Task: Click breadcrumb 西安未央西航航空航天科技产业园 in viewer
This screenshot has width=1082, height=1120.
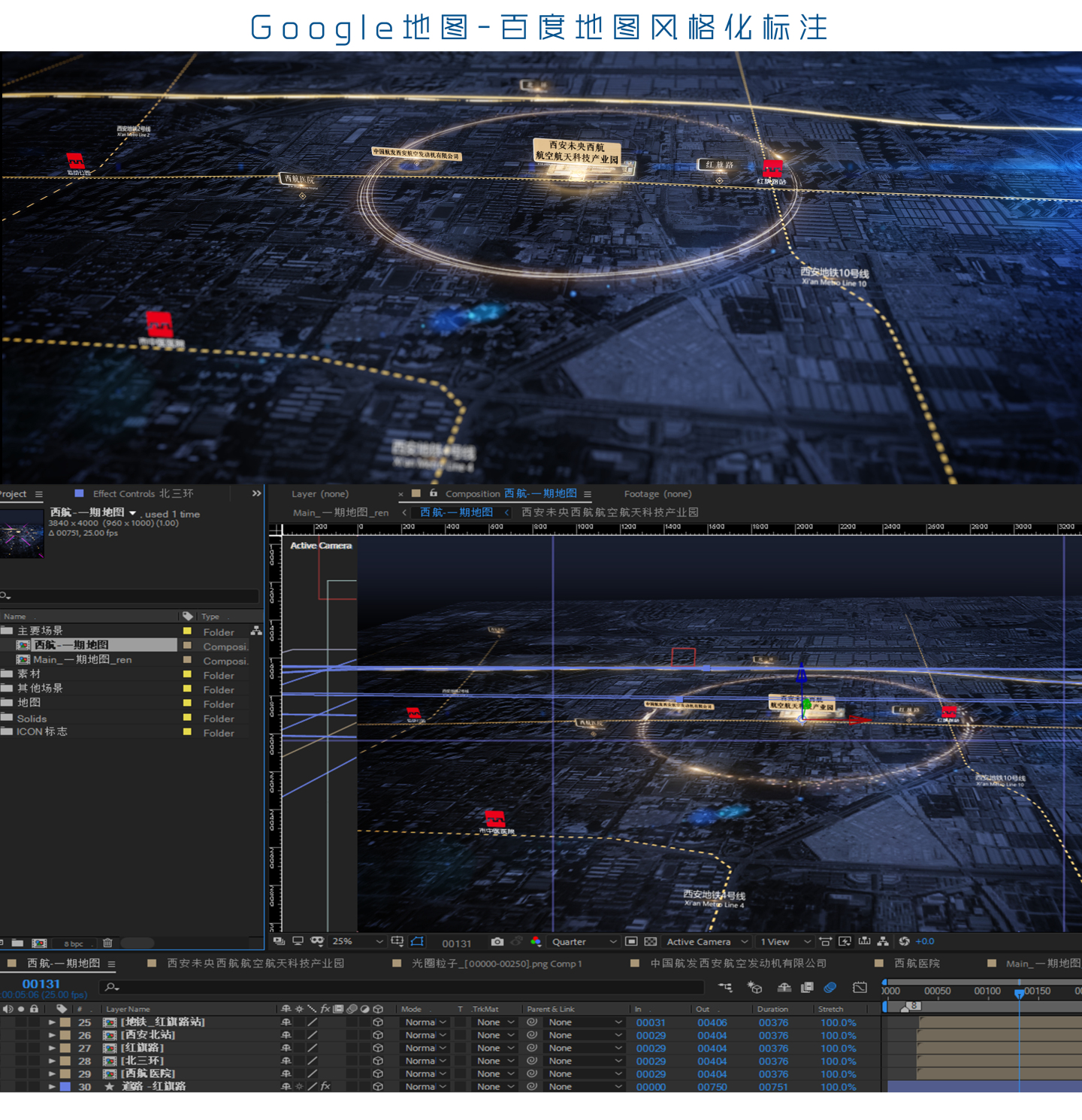Action: pyautogui.click(x=610, y=512)
